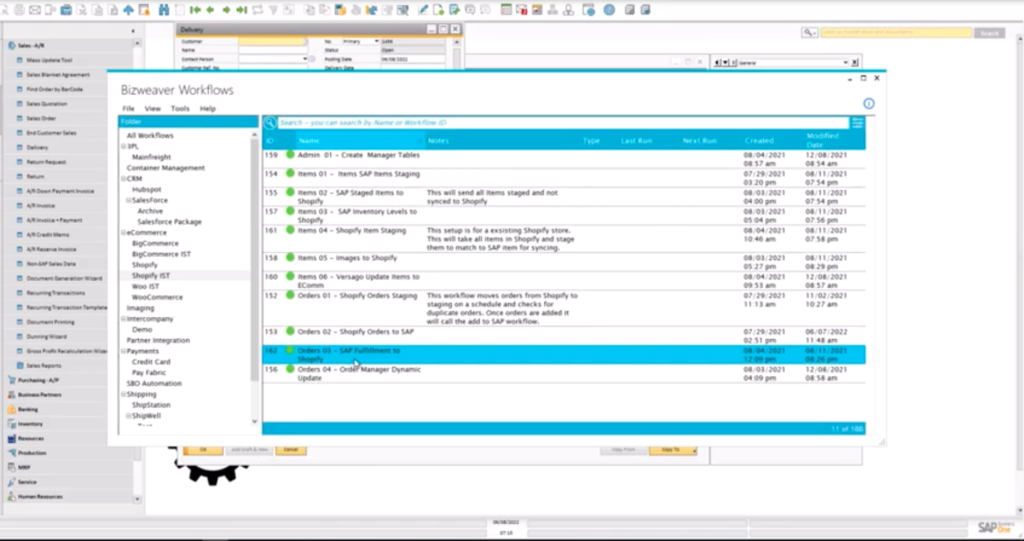Open Dunning Wizard in SAP main menu

pyautogui.click(x=46, y=336)
